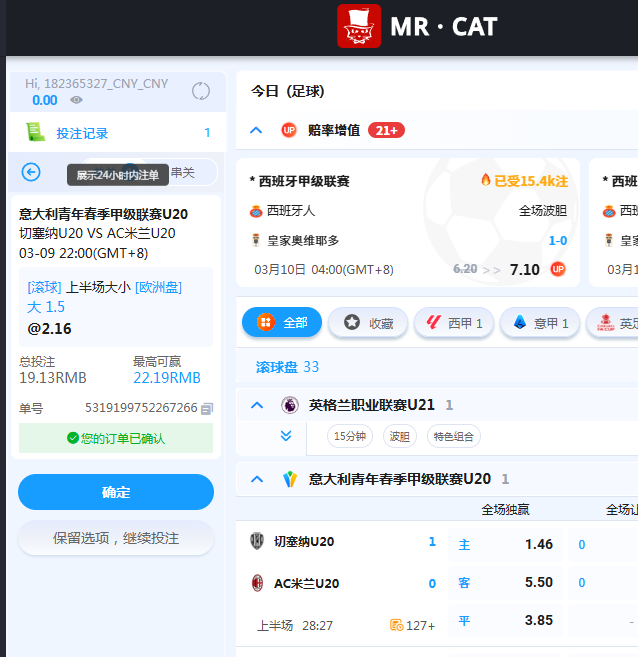Click 切塞纳U20 team crest
The height and width of the screenshot is (657, 638).
[x=257, y=541]
